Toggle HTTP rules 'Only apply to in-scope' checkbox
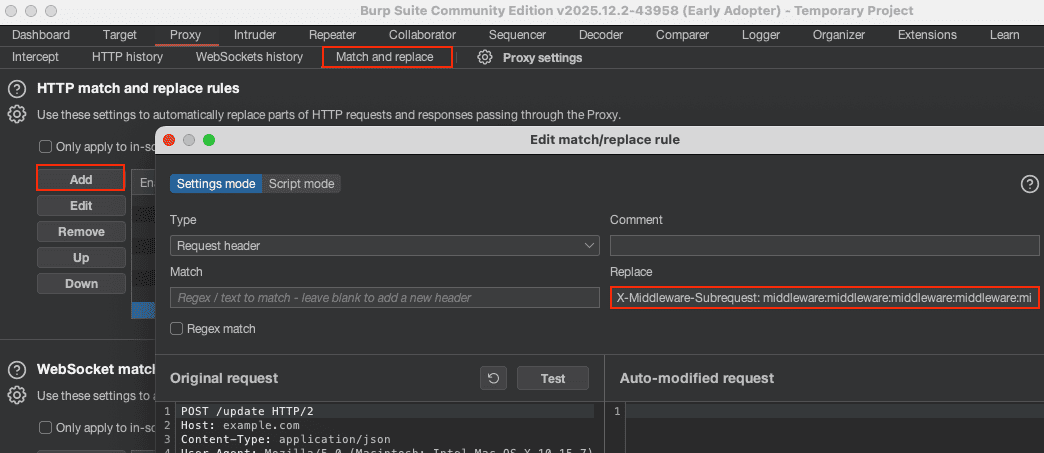 click(45, 147)
